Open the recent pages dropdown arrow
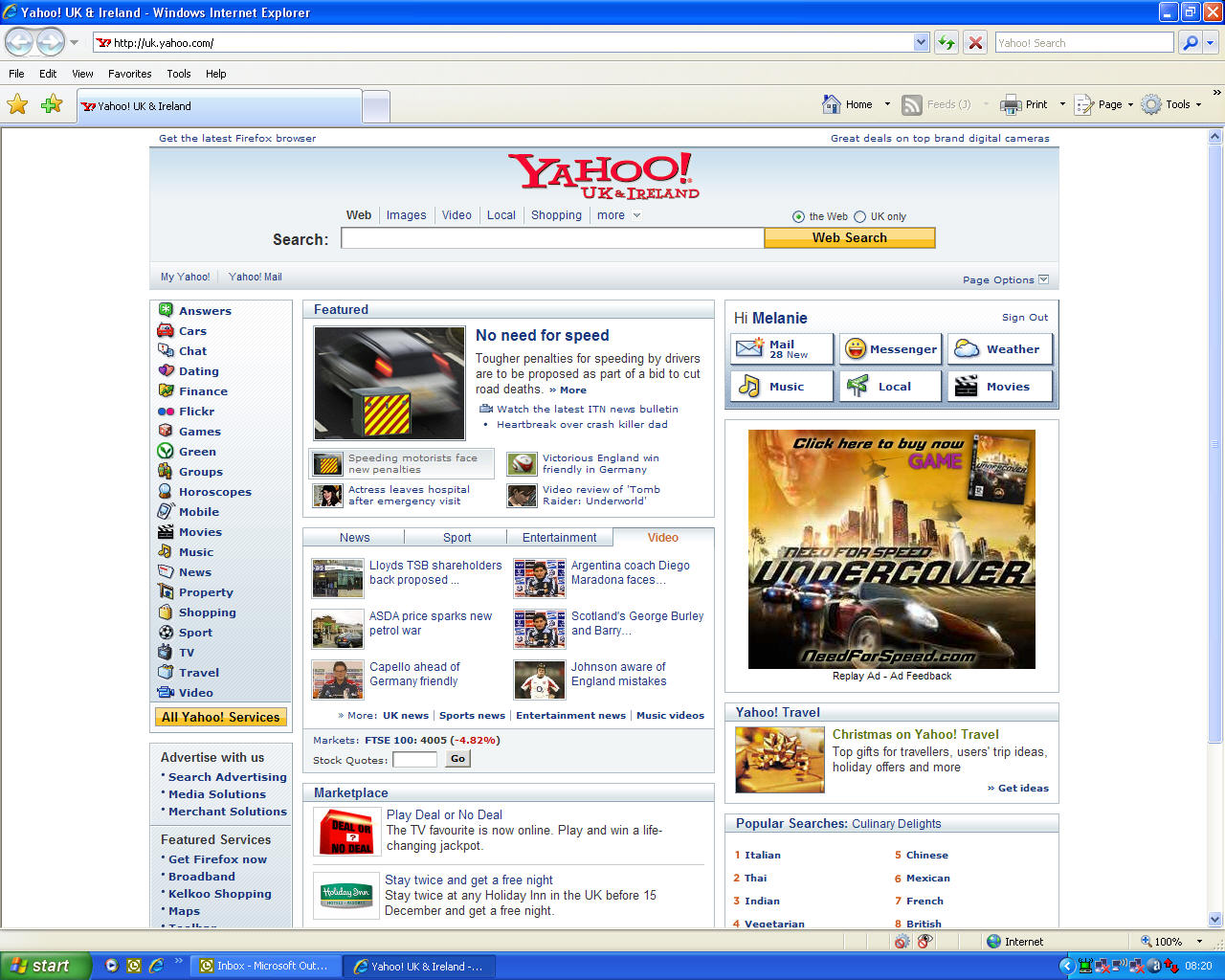Viewport: 1225px width, 980px height. point(74,42)
